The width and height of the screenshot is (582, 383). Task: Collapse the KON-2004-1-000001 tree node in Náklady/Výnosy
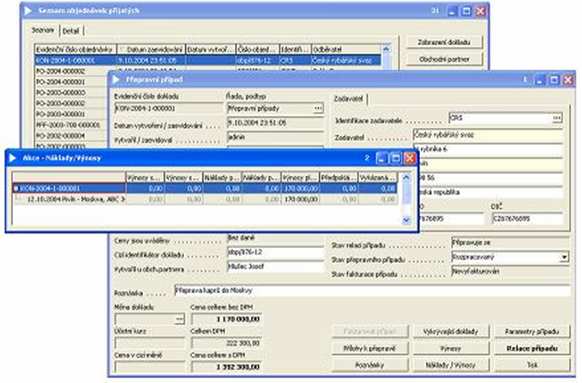click(x=16, y=189)
